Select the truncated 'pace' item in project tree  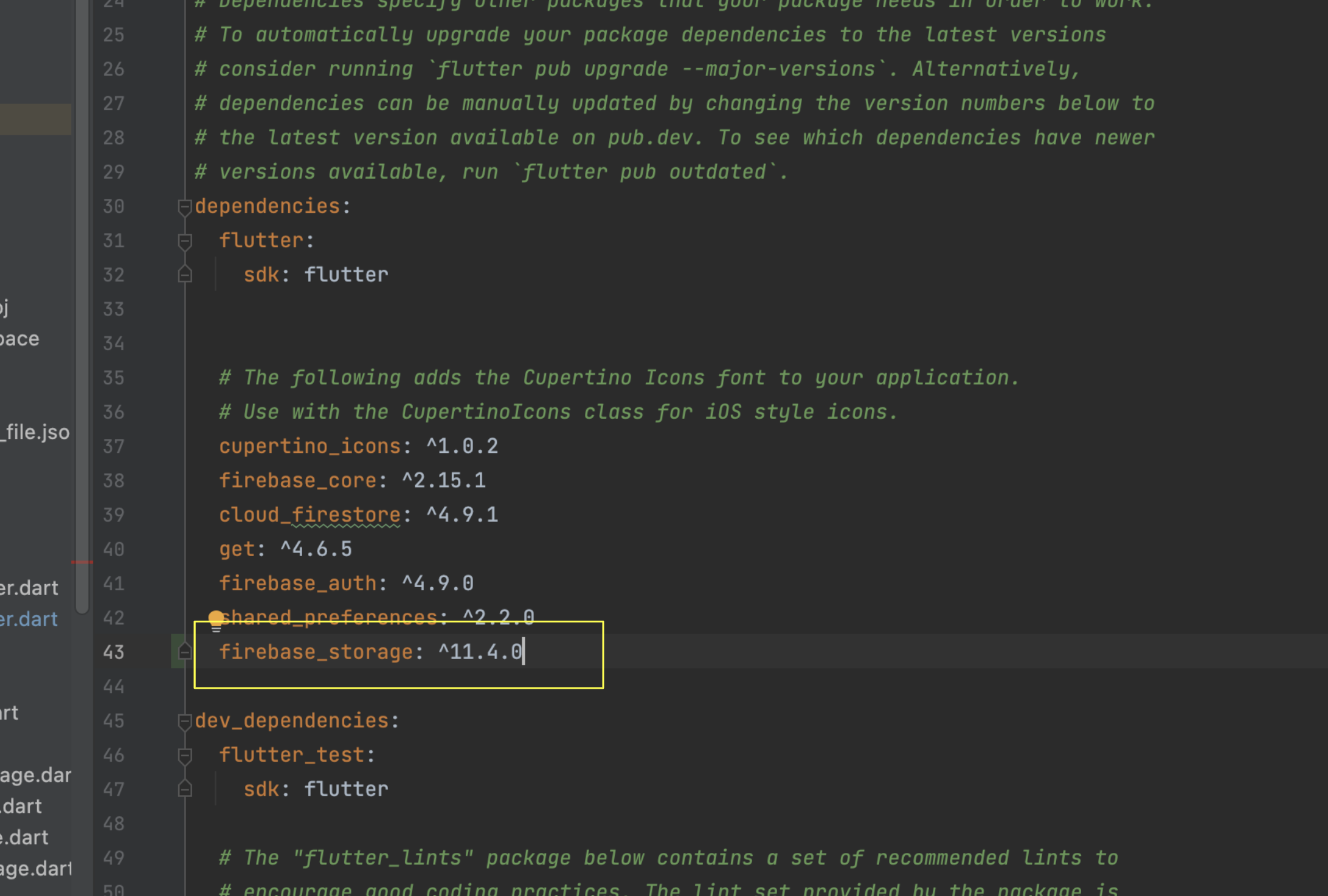pyautogui.click(x=19, y=339)
